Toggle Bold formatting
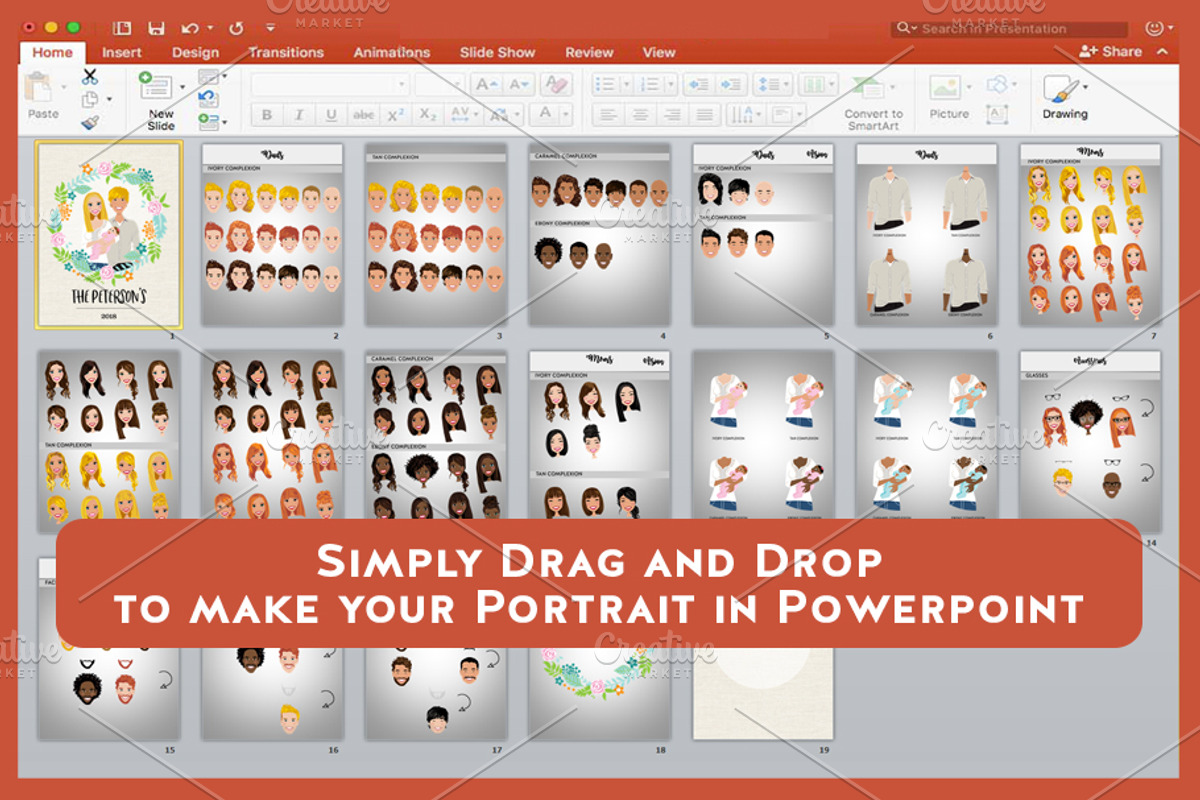Image resolution: width=1200 pixels, height=800 pixels. click(x=267, y=115)
